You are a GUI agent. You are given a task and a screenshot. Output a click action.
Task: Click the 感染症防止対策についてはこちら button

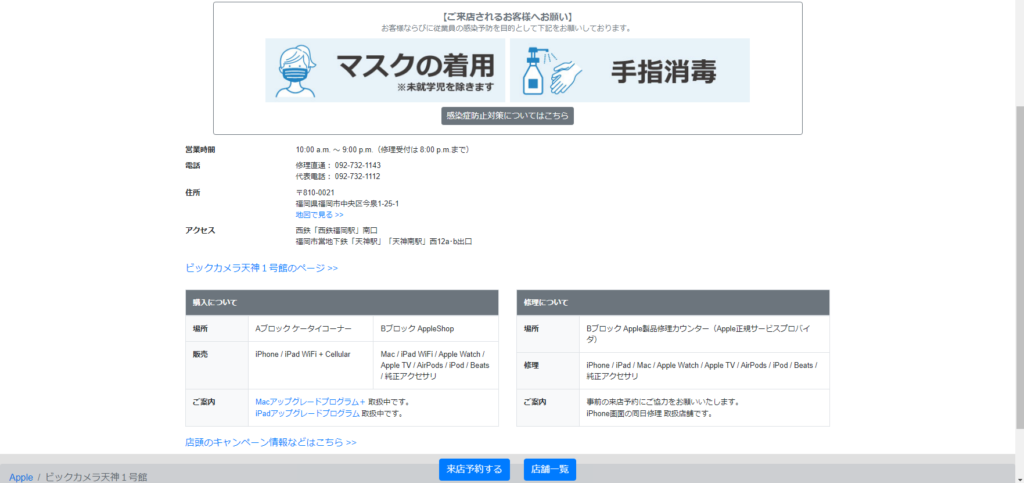507,116
